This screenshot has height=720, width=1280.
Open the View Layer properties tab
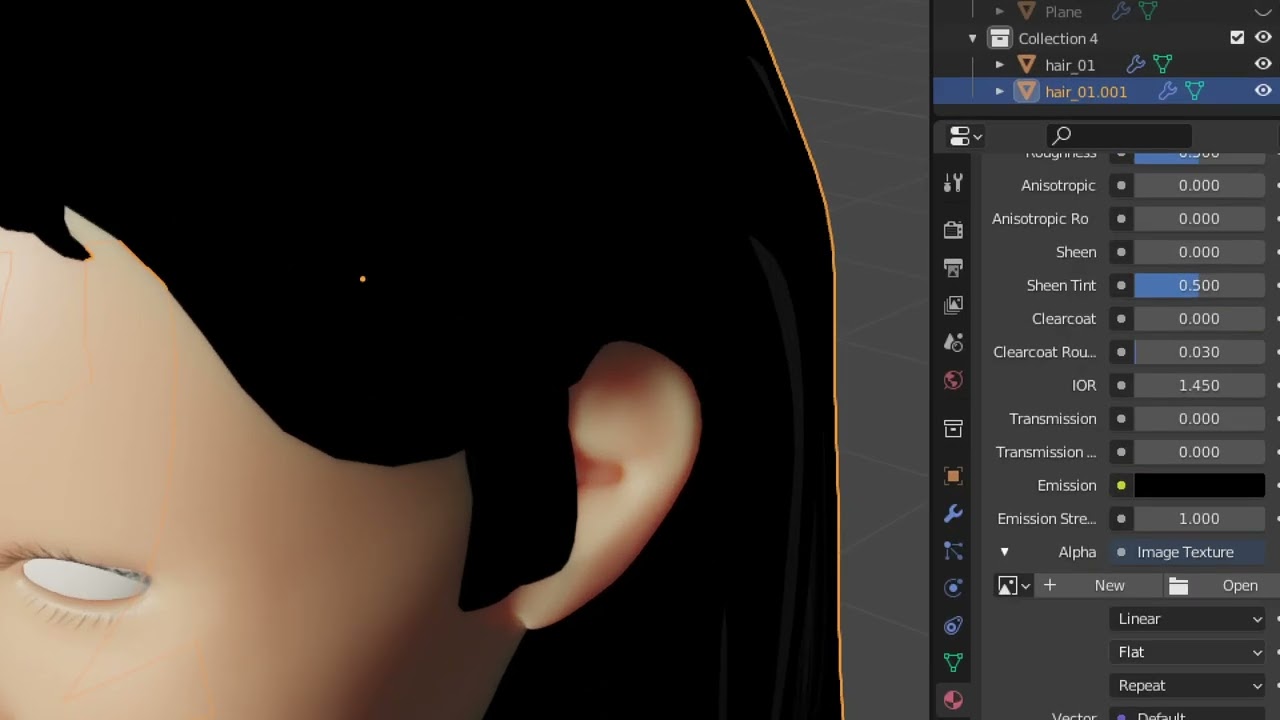[x=953, y=304]
